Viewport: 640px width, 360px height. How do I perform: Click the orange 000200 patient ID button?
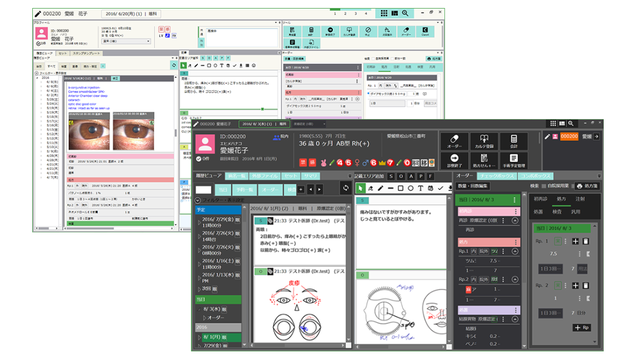(x=569, y=136)
